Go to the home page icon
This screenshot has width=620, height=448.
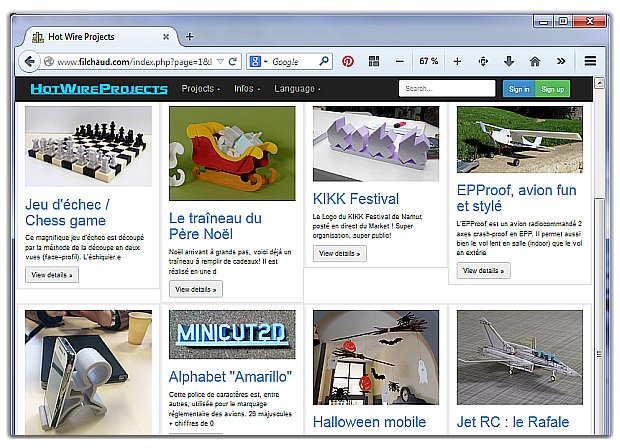click(535, 61)
